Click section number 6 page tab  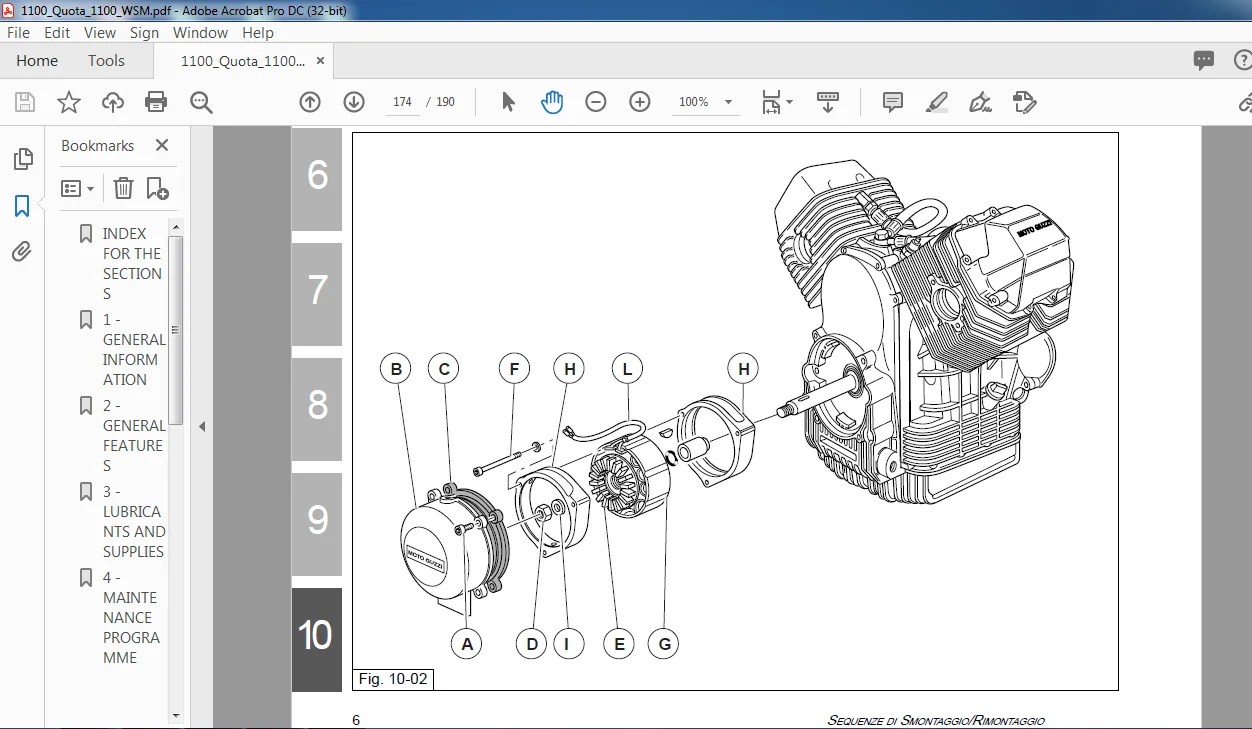tap(317, 177)
